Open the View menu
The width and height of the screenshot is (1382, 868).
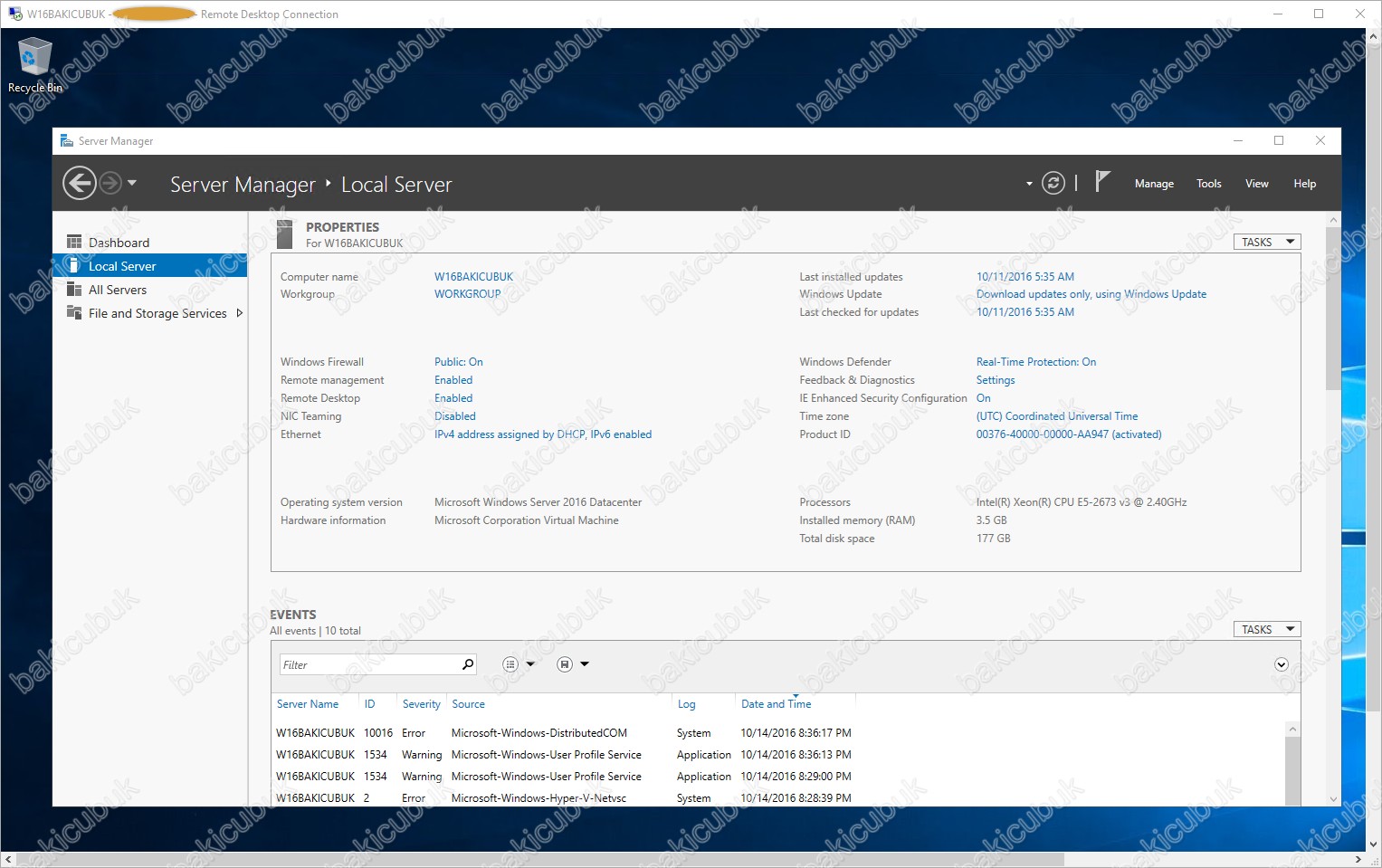pyautogui.click(x=1257, y=184)
